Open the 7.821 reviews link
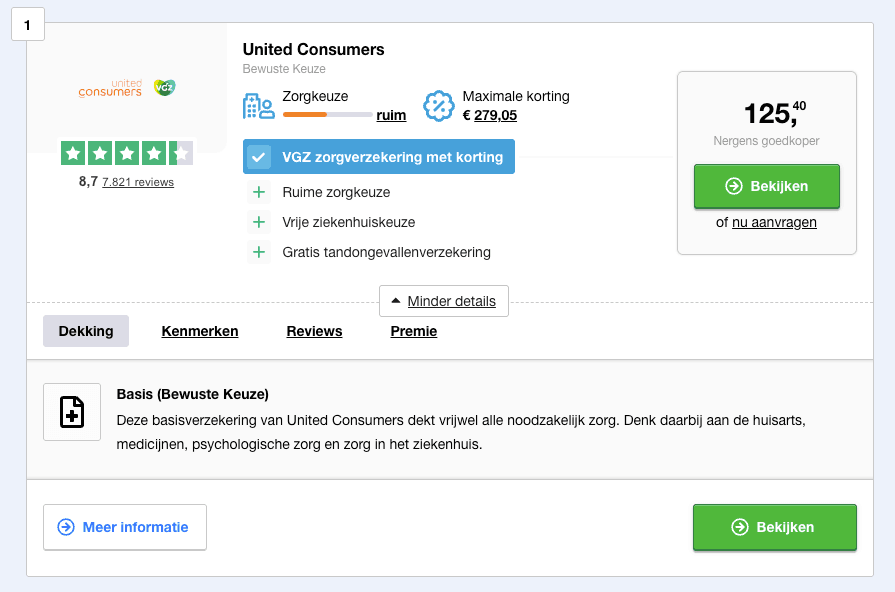 pyautogui.click(x=138, y=182)
